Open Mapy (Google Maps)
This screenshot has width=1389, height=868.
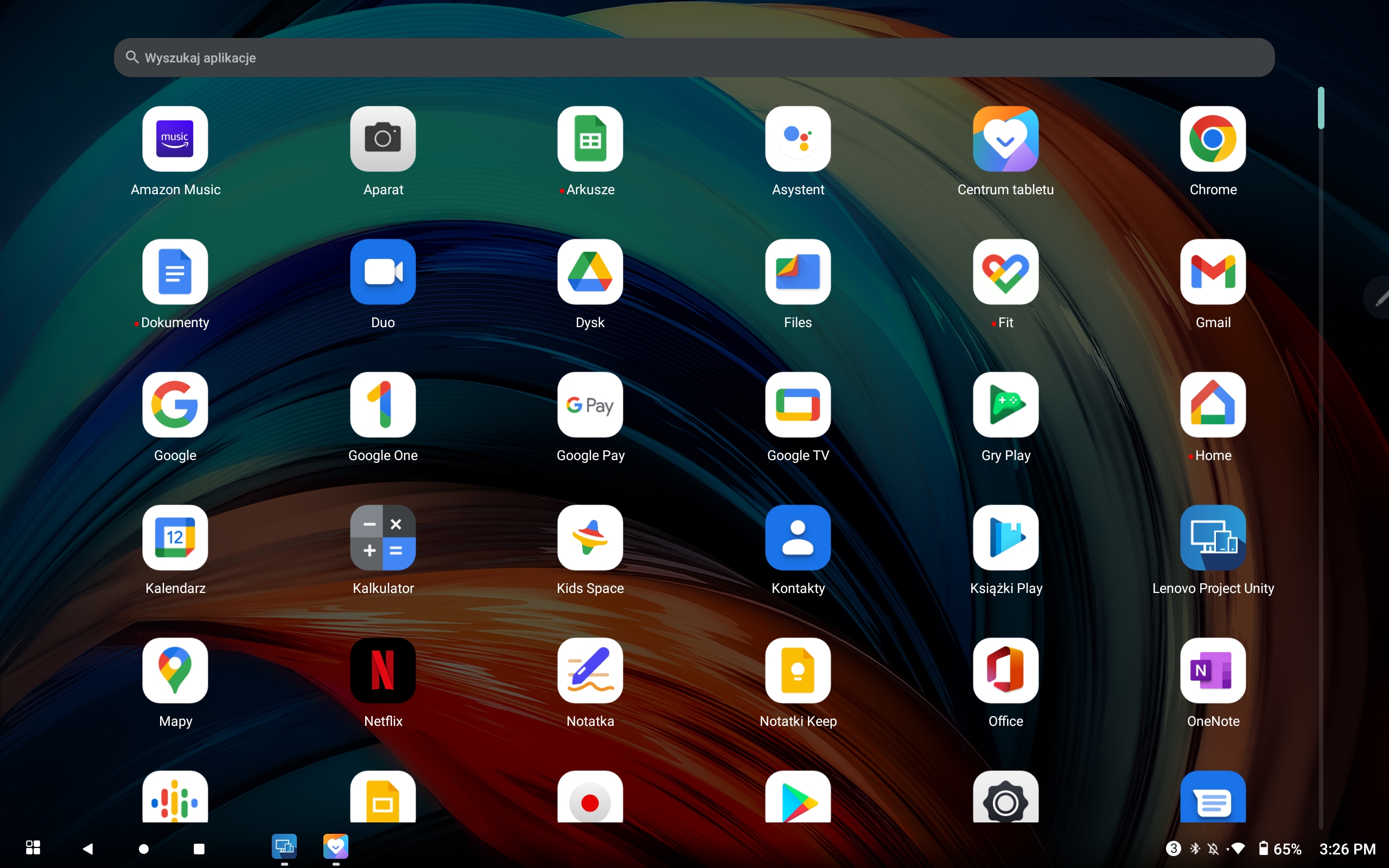click(x=175, y=671)
